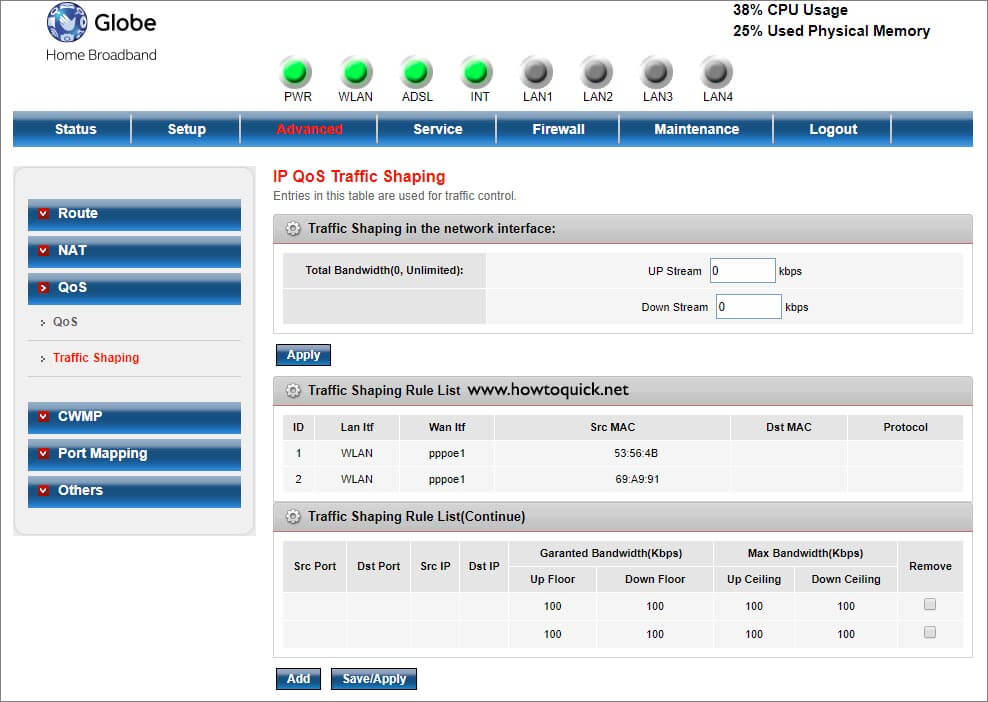Image resolution: width=988 pixels, height=702 pixels.
Task: Switch to the Firewall menu tab
Action: 557,128
